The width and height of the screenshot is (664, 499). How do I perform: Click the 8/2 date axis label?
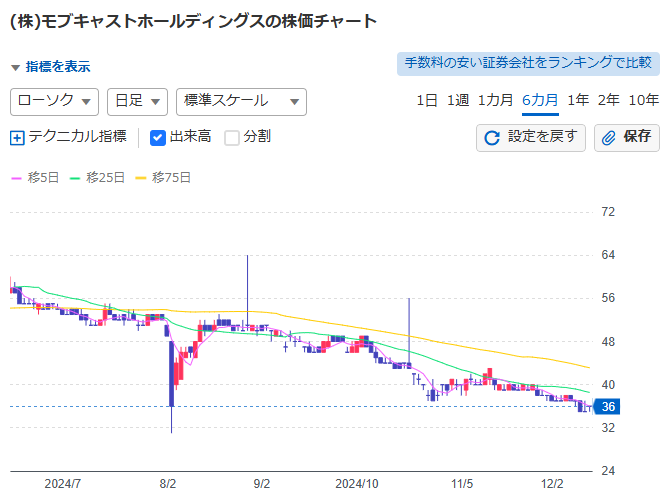point(168,484)
